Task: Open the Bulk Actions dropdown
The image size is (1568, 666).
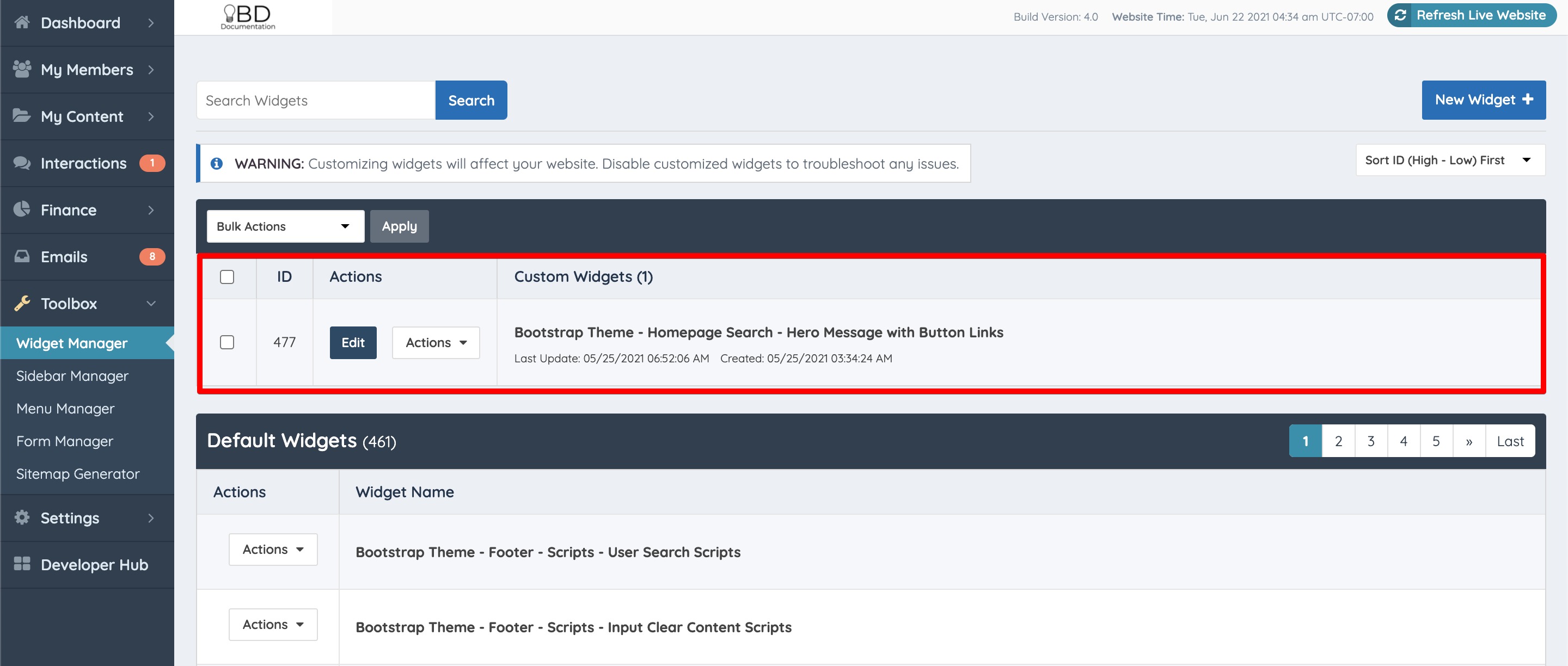Action: (x=285, y=226)
